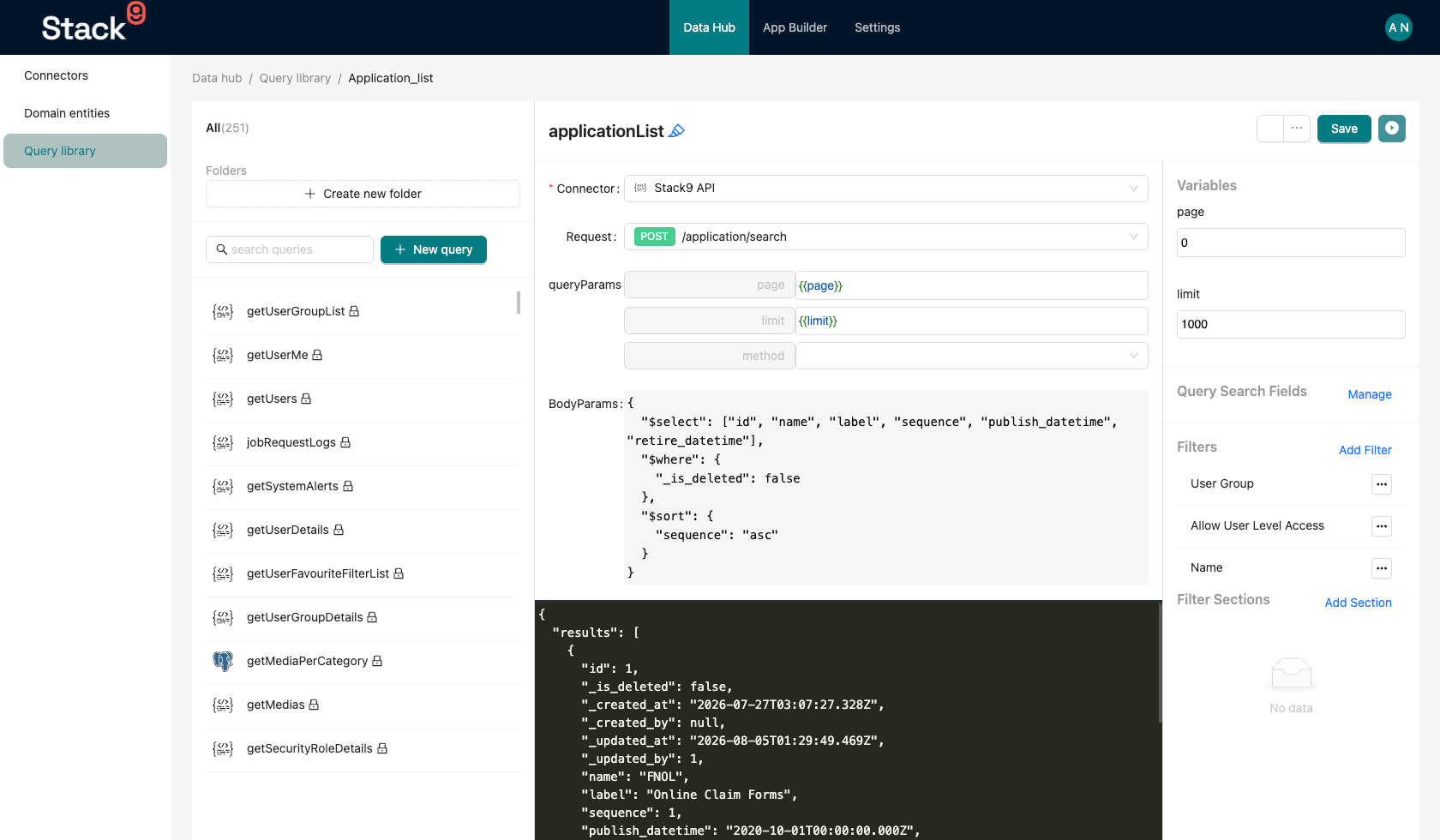This screenshot has width=1440, height=840.
Task: Go to the Query library breadcrumb
Action: click(295, 78)
